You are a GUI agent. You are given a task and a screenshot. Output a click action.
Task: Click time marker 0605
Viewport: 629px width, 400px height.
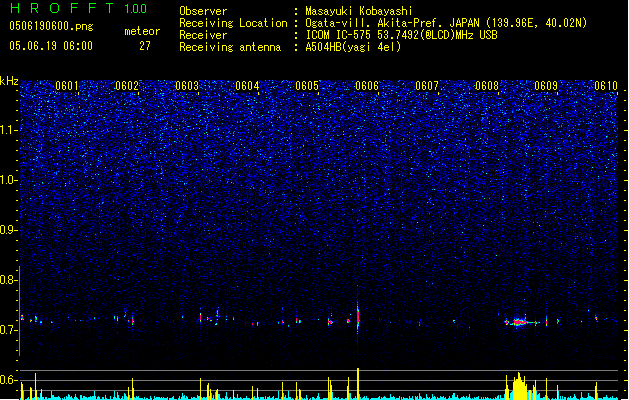307,86
